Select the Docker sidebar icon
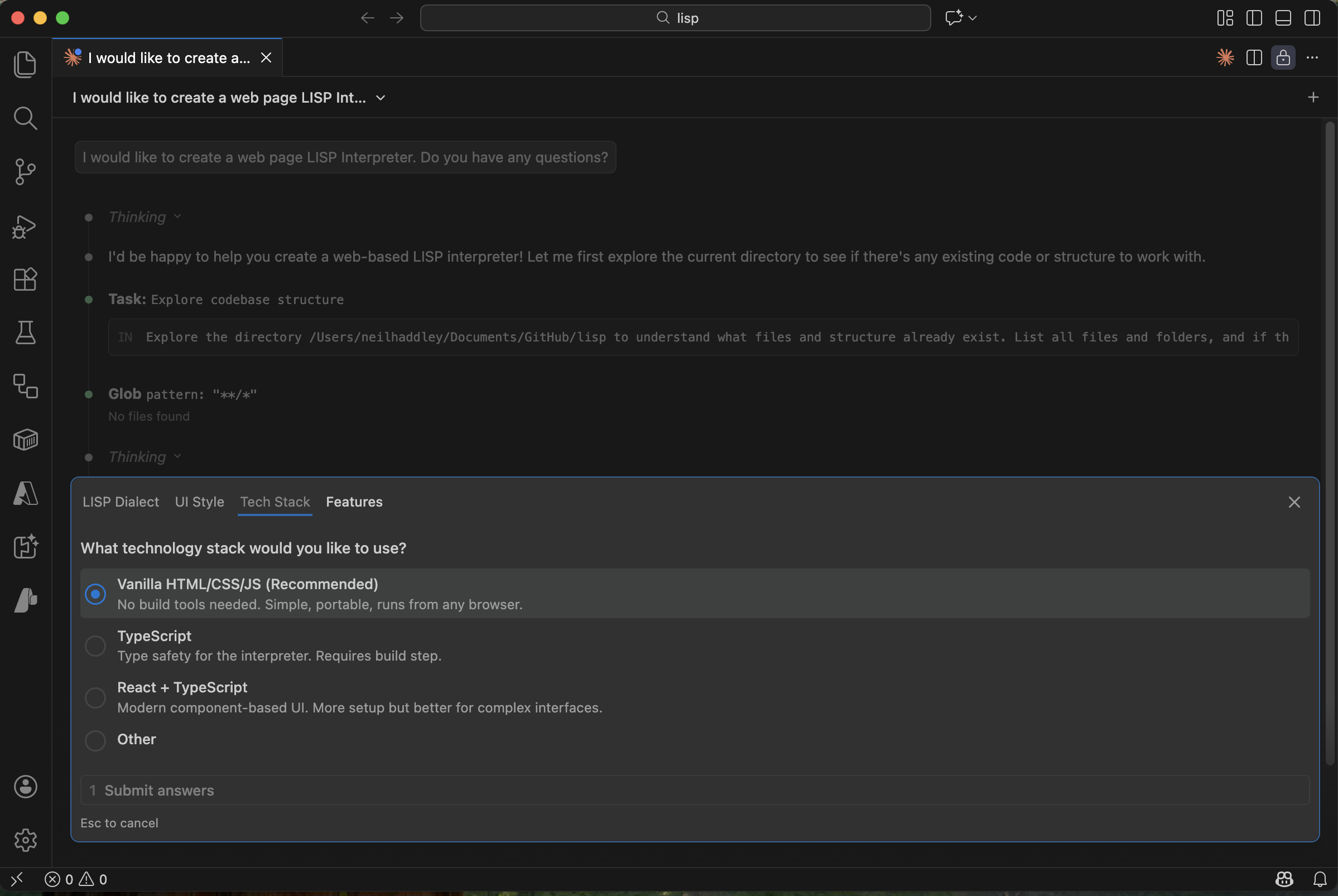This screenshot has height=896, width=1338. point(25,440)
